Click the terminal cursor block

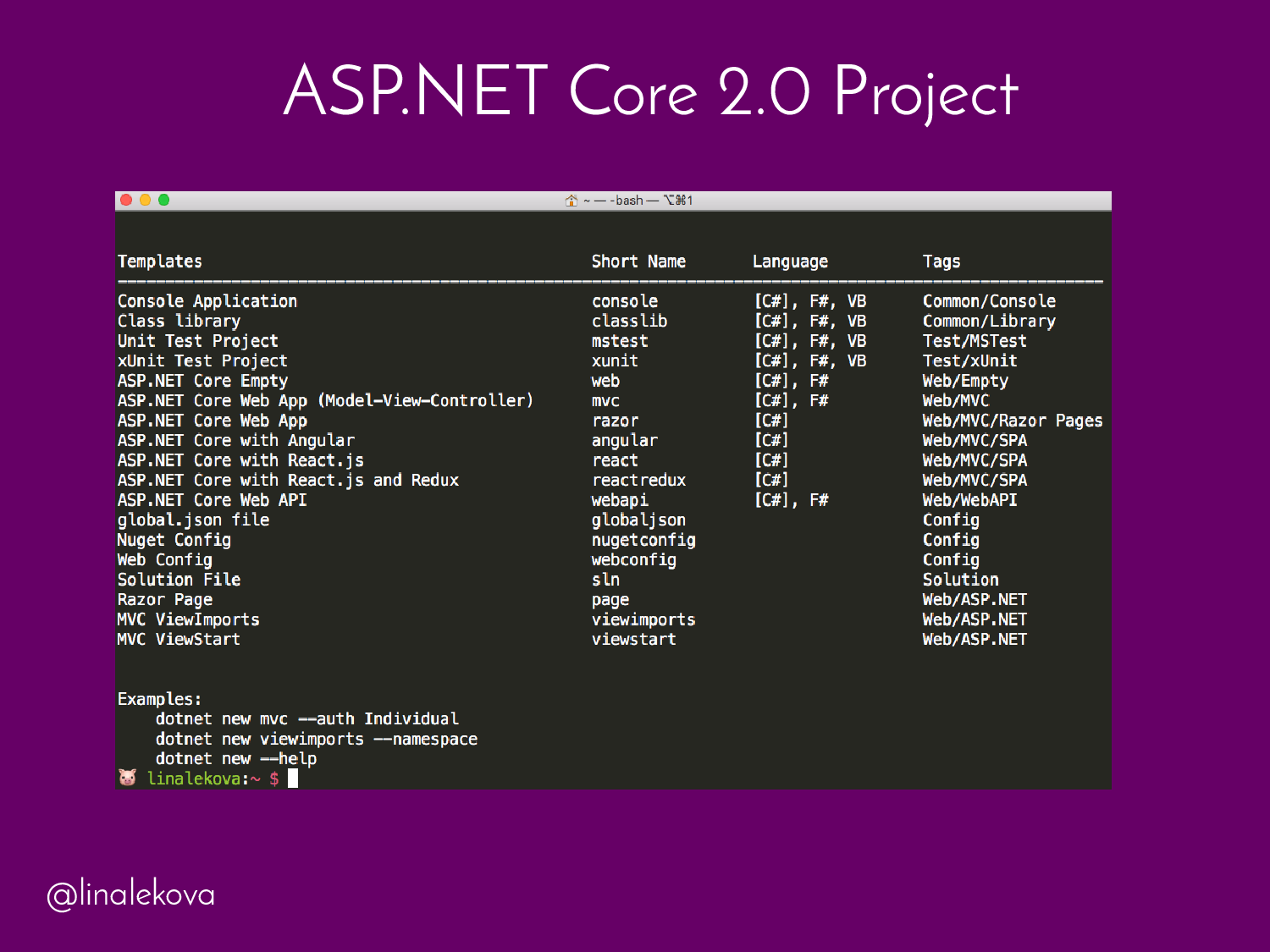tap(293, 778)
